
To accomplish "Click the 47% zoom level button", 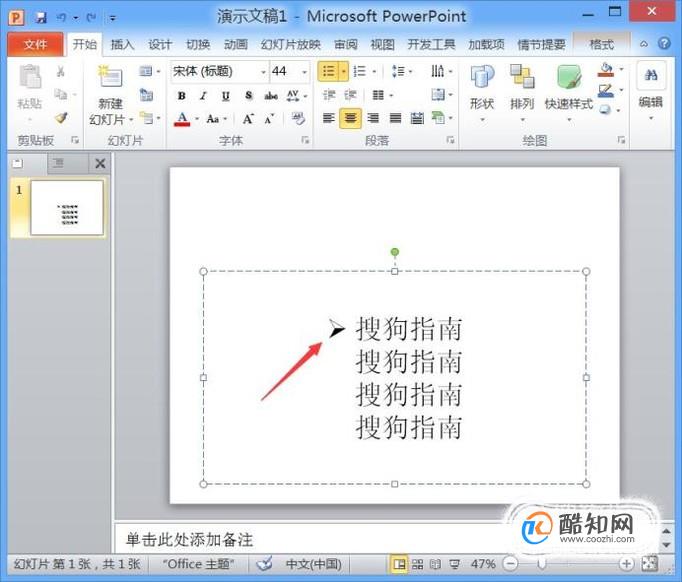I will point(483,564).
